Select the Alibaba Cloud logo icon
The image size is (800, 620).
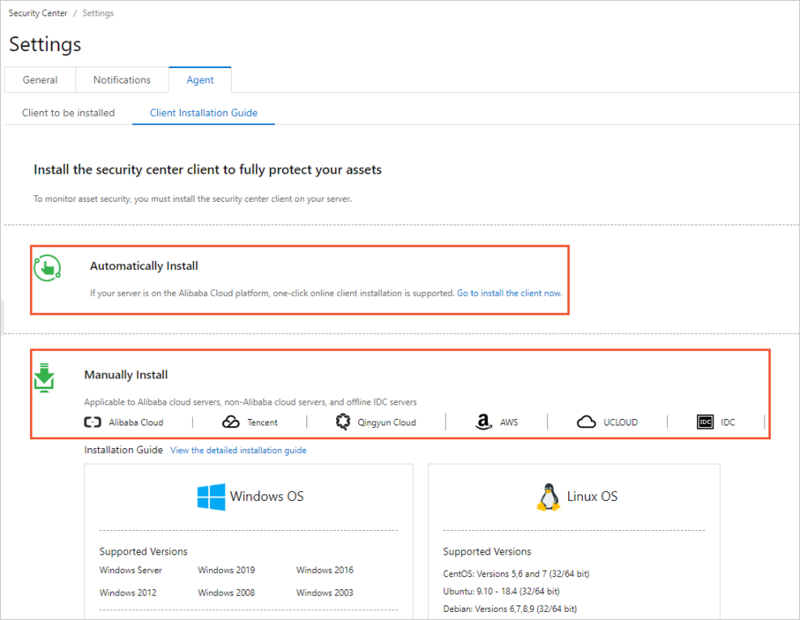(93, 422)
